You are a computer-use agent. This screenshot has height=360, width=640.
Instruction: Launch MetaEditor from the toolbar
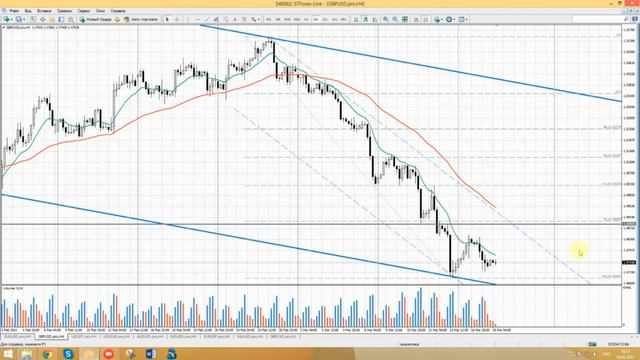pos(117,19)
